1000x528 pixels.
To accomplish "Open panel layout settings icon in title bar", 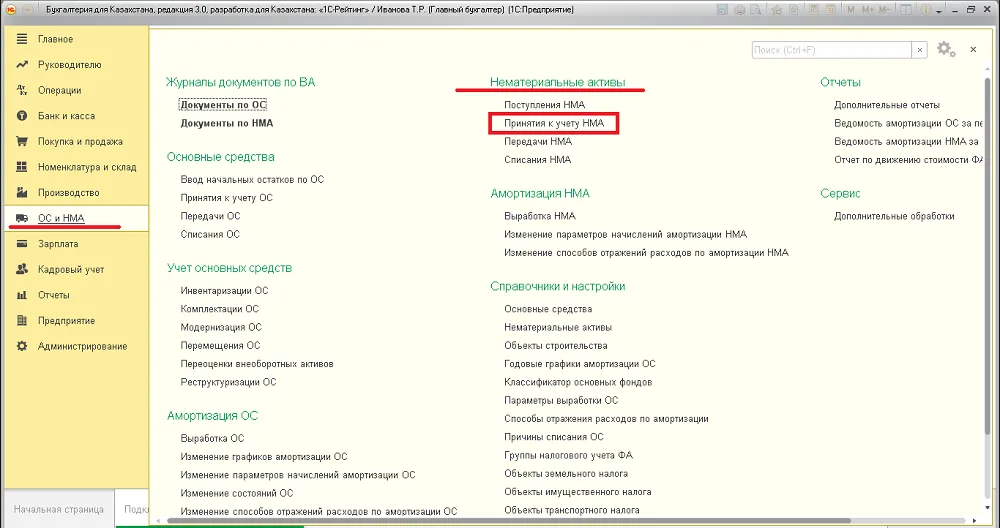I will [906, 10].
